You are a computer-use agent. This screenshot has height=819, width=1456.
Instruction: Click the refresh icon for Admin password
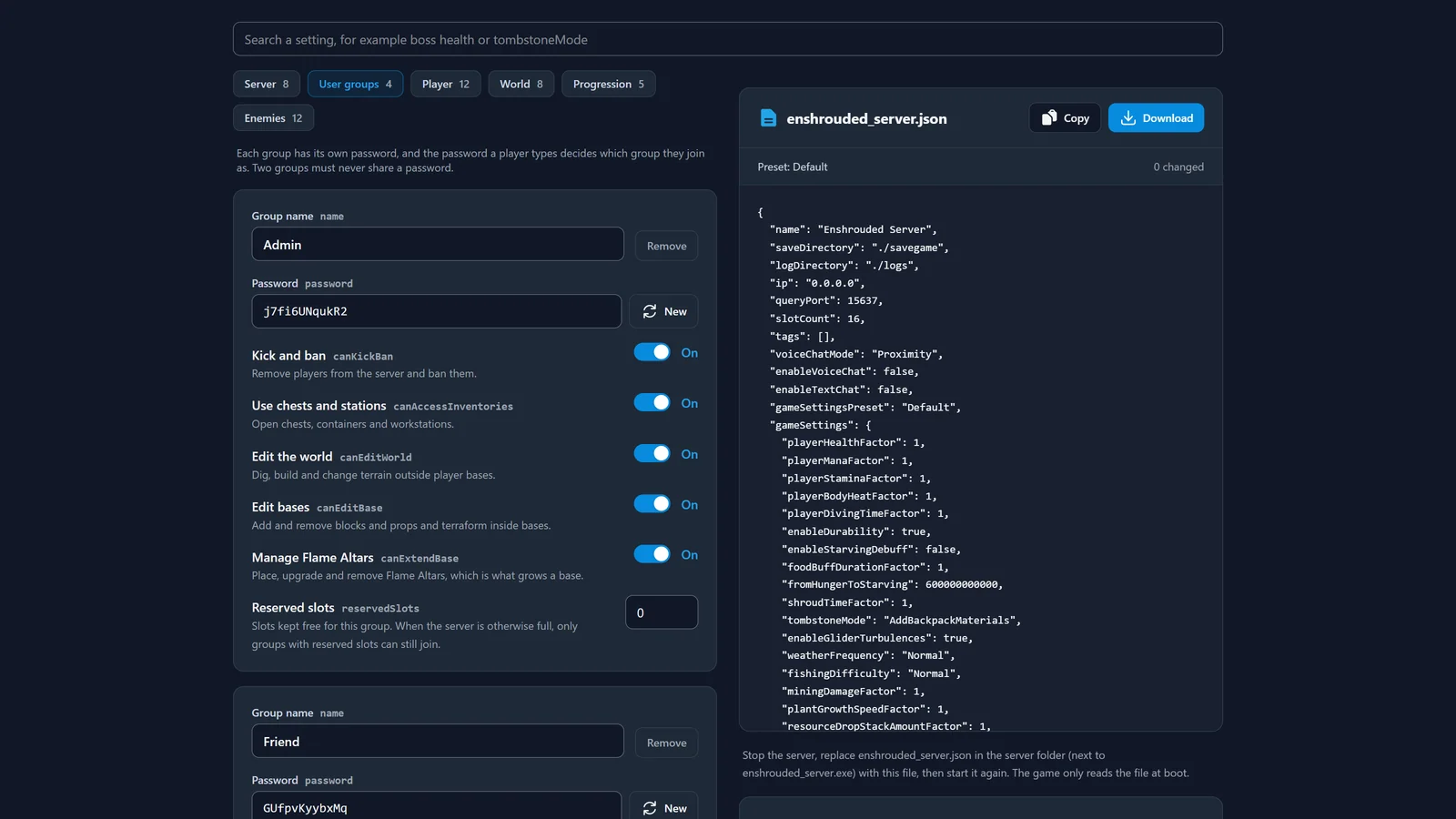[650, 311]
